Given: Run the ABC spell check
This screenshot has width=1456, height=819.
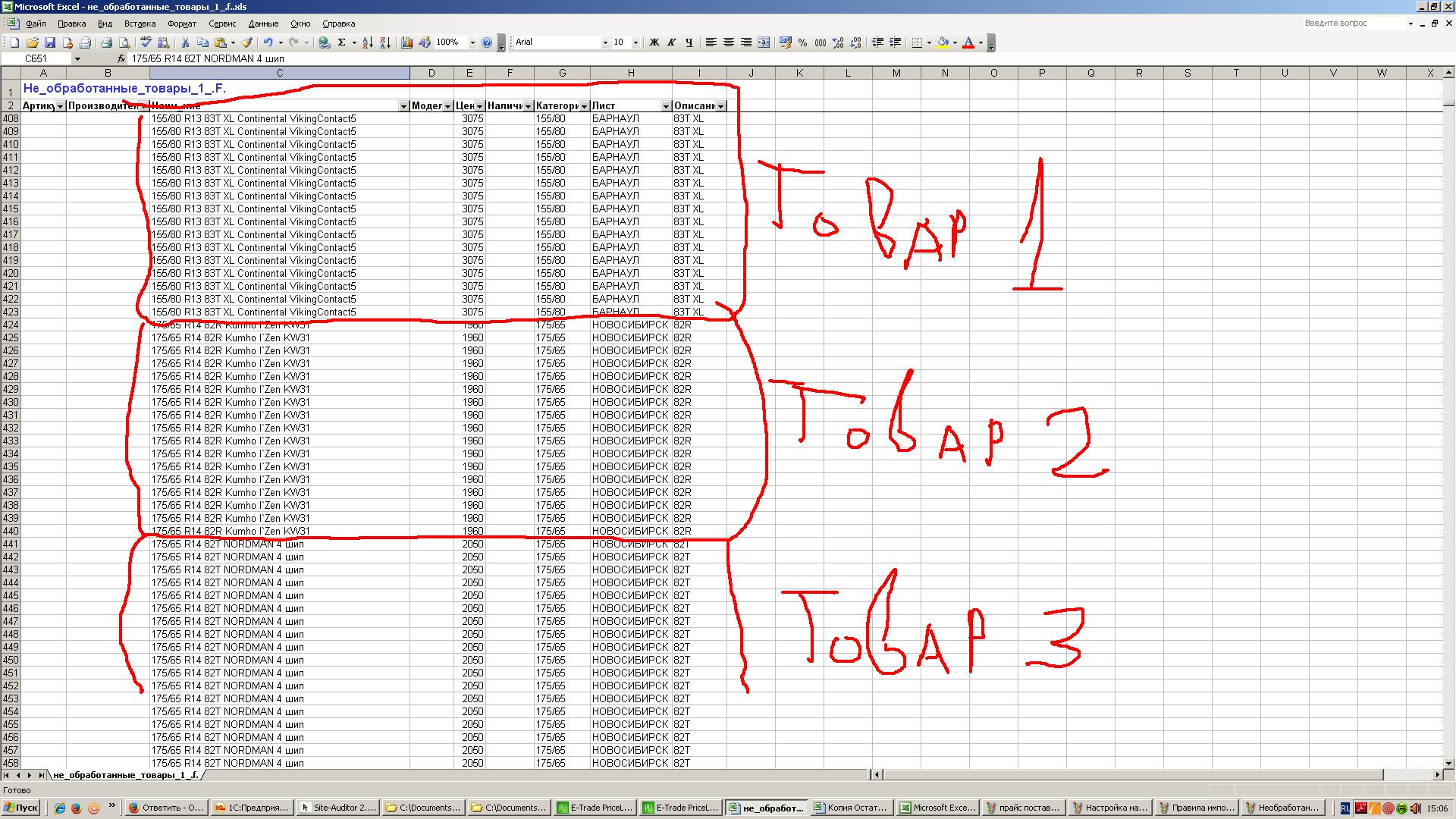Looking at the screenshot, I should 146,42.
